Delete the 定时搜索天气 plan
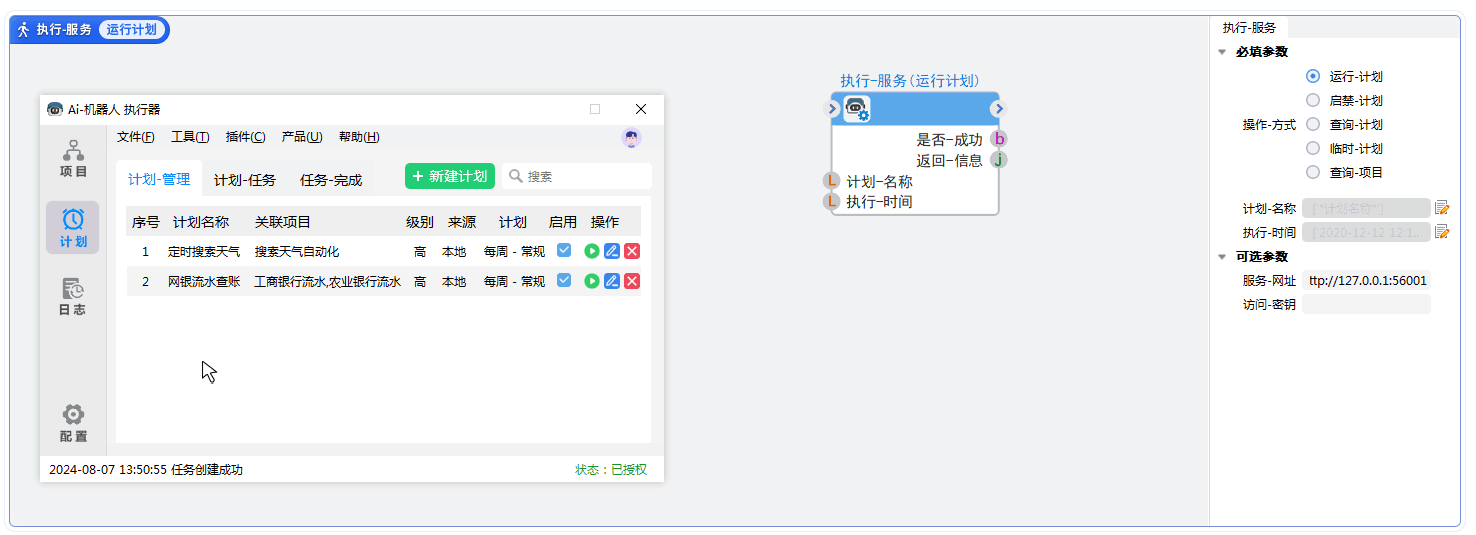1476x535 pixels. (x=632, y=251)
